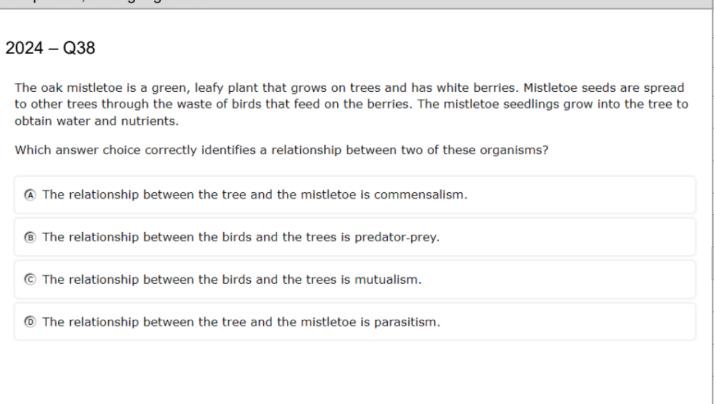Click the "2024 – Q38" question heading

[x=50, y=48]
